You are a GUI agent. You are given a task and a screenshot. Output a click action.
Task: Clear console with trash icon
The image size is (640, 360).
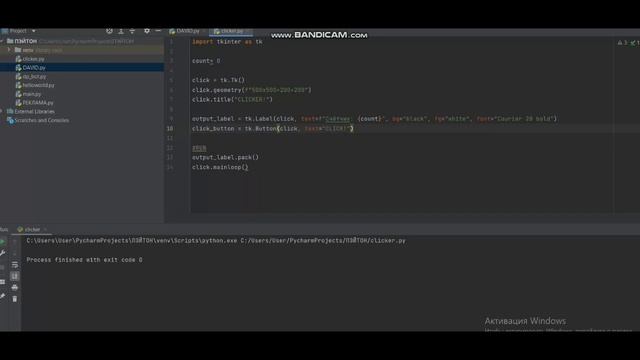15,299
